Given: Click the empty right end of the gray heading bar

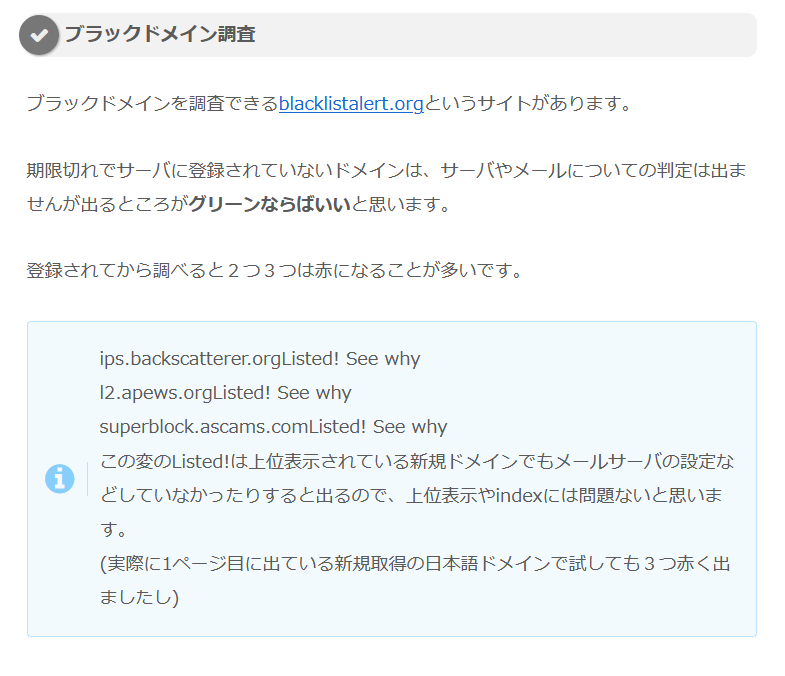Looking at the screenshot, I should click(x=600, y=35).
